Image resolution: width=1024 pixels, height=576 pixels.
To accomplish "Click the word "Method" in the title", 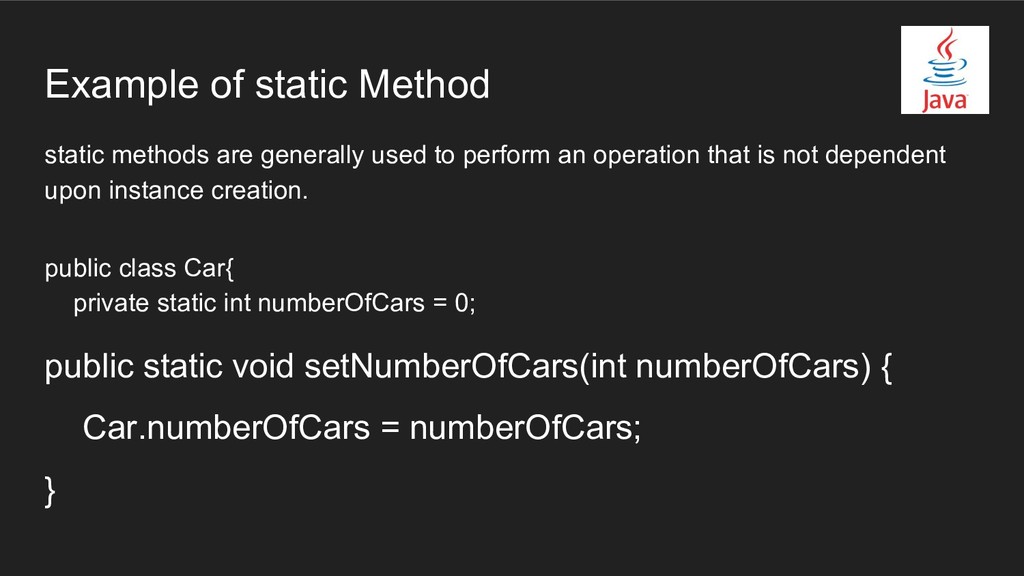I will click(x=424, y=86).
